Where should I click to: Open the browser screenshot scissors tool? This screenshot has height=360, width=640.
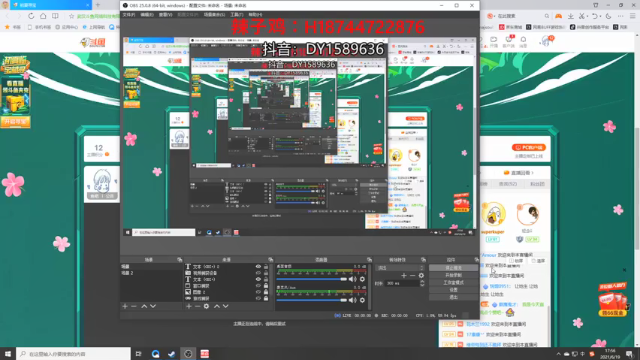tap(581, 16)
